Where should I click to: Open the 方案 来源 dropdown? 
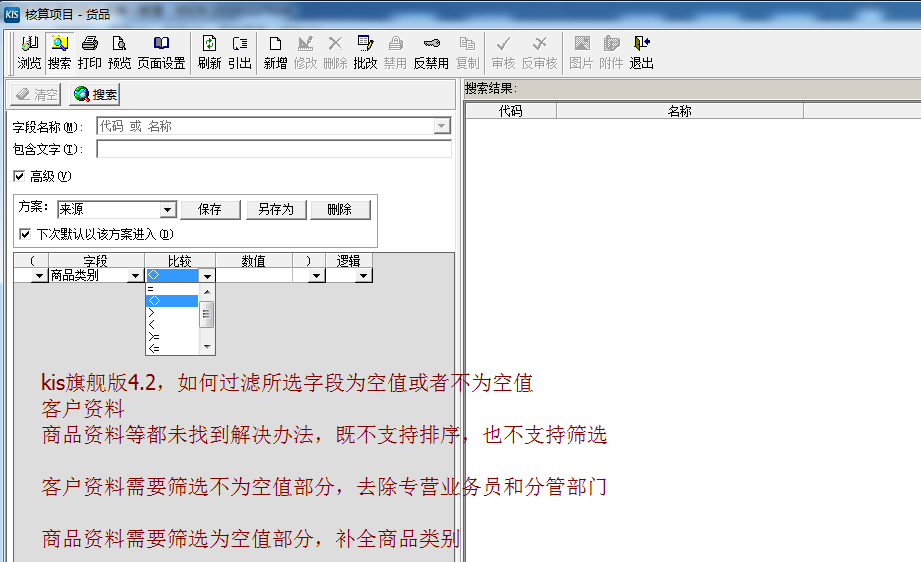coord(167,210)
